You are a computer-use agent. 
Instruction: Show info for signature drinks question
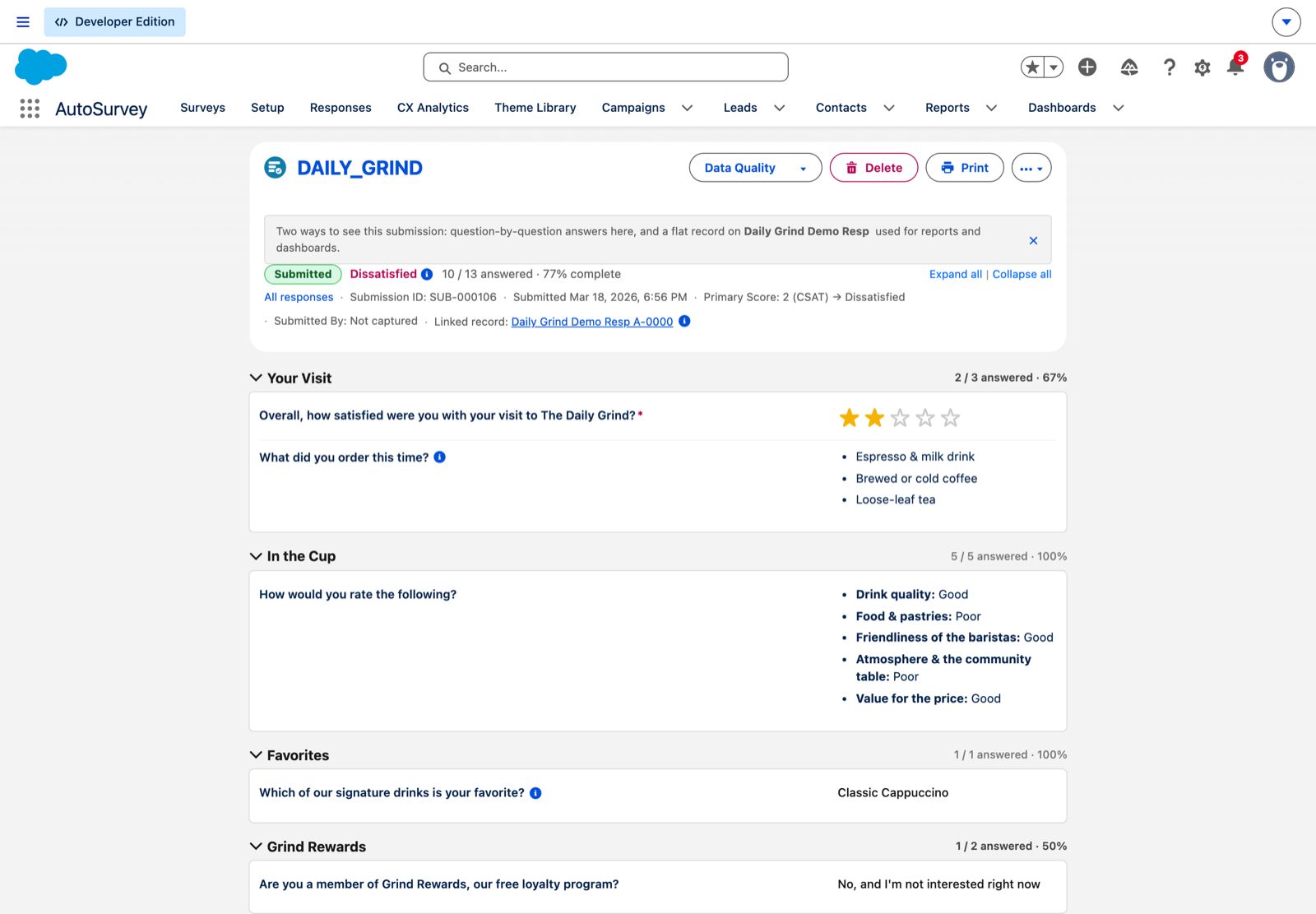[x=535, y=793]
